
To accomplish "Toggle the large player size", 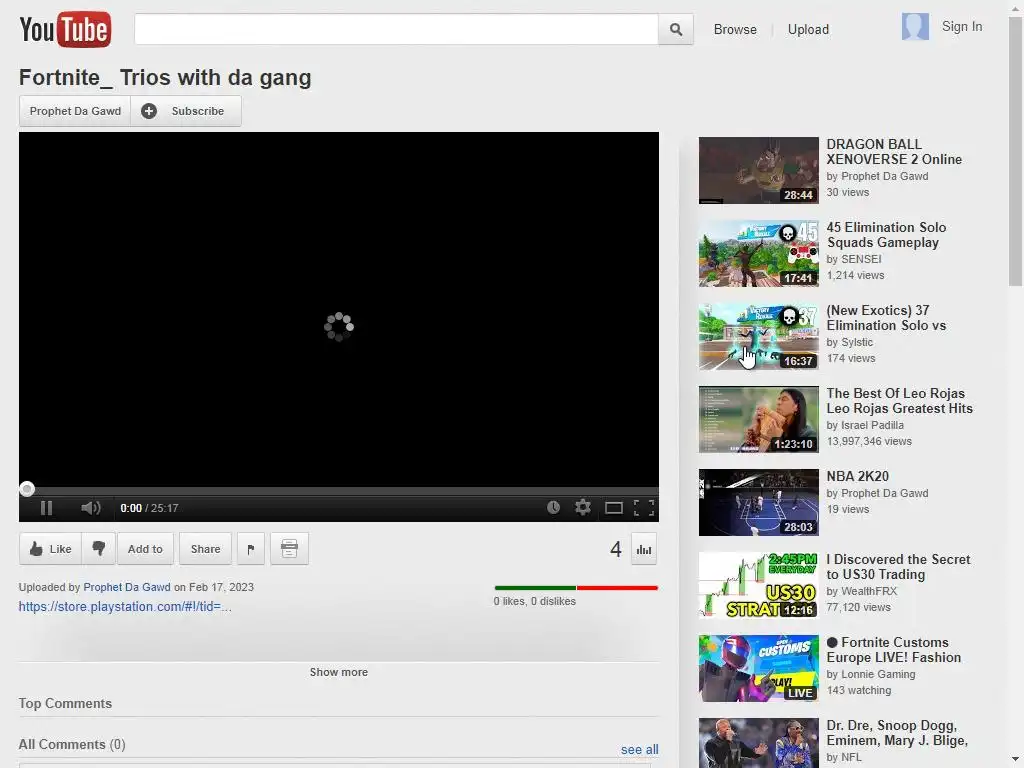I will coord(613,507).
